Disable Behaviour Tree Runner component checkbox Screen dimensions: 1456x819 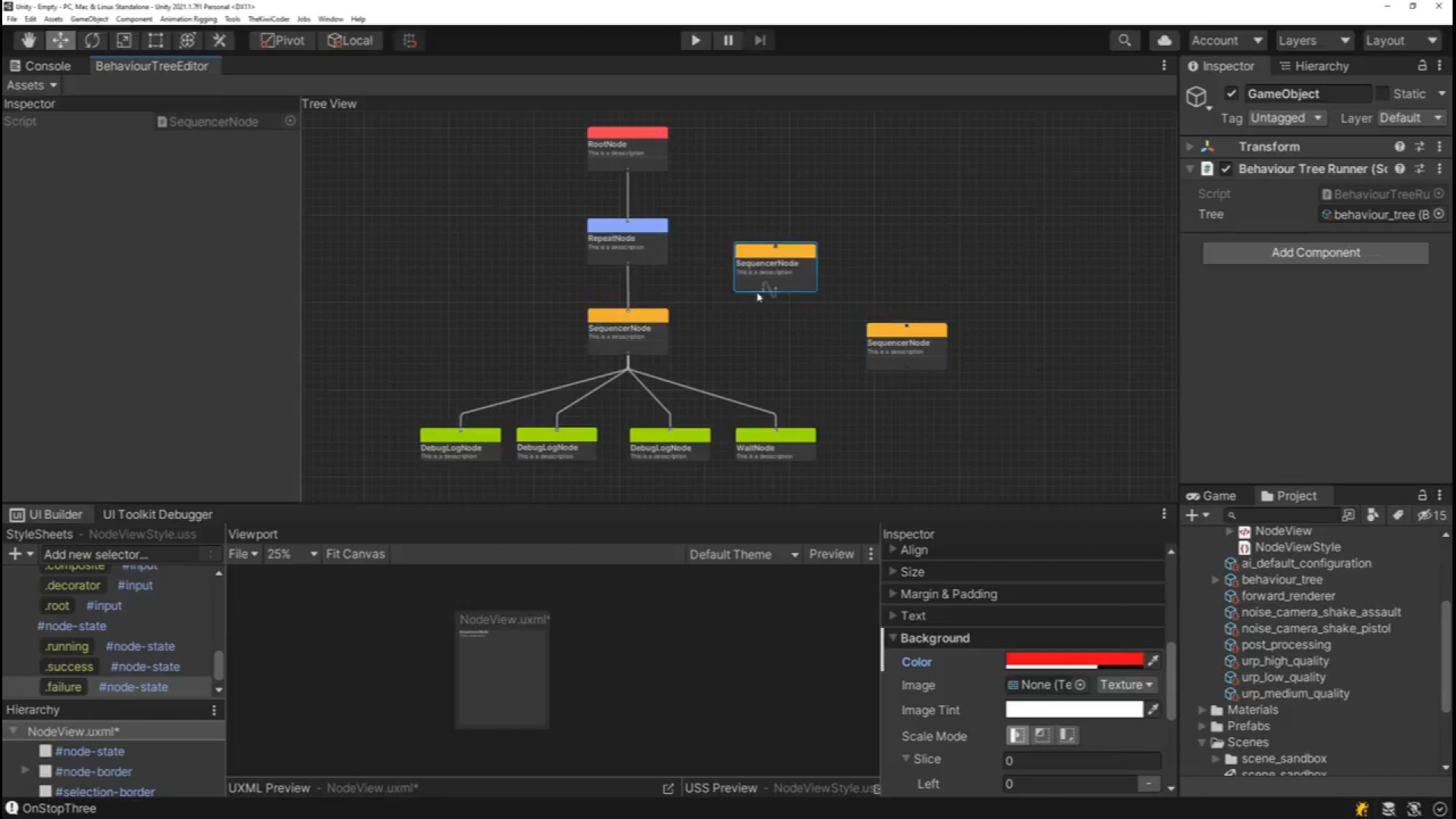[x=1226, y=169]
